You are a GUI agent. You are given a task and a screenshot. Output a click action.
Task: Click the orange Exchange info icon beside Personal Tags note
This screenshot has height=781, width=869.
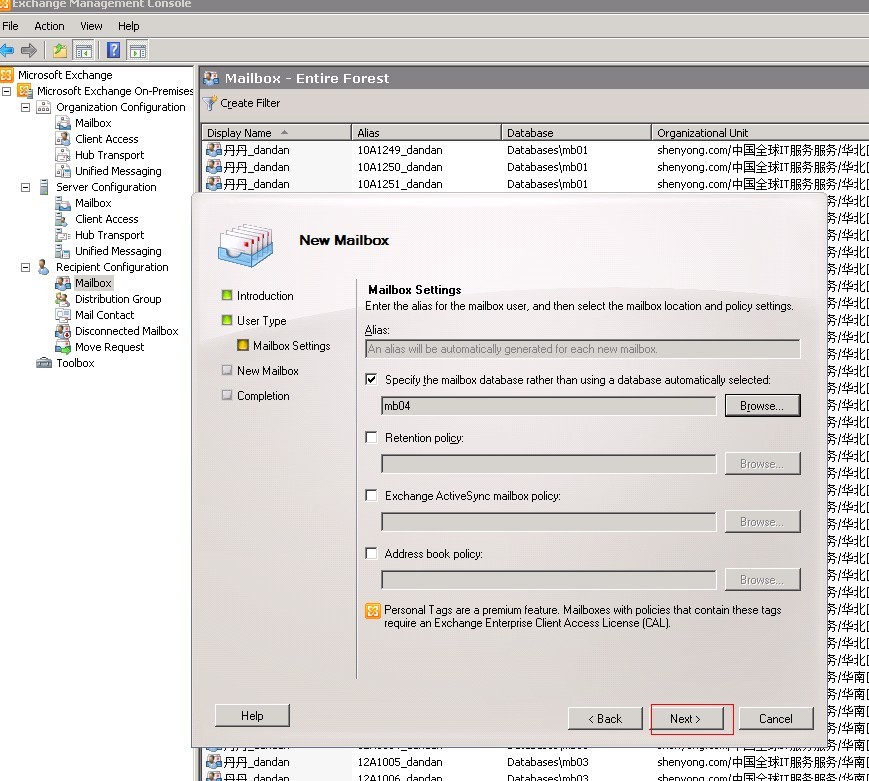373,610
